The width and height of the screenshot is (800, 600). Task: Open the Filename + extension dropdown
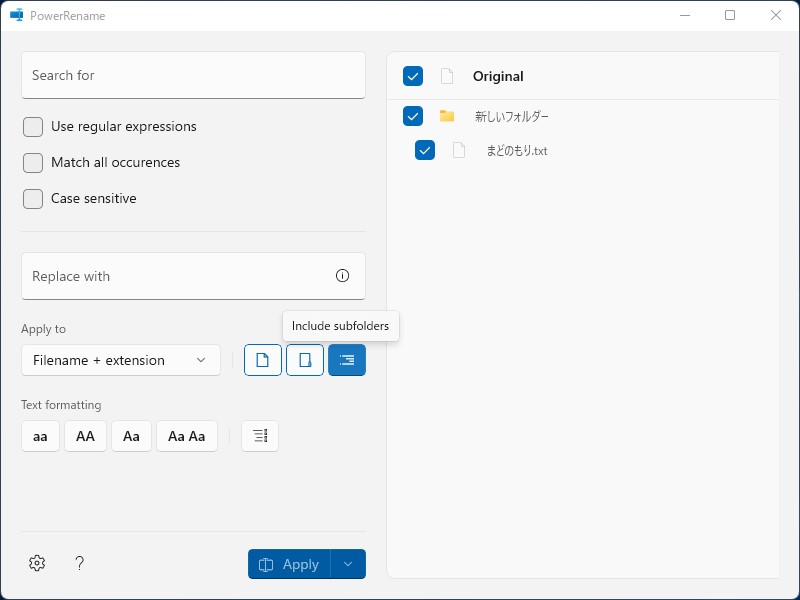click(121, 360)
